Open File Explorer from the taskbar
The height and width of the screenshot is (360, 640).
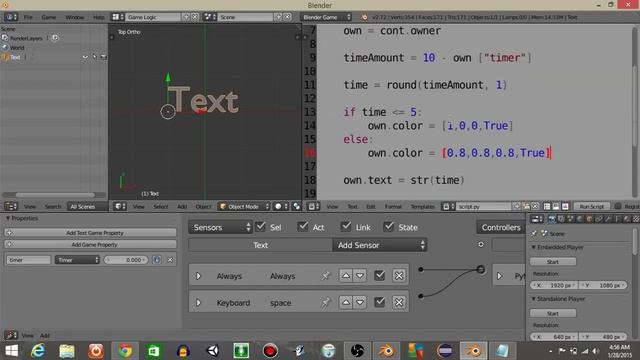pos(67,351)
